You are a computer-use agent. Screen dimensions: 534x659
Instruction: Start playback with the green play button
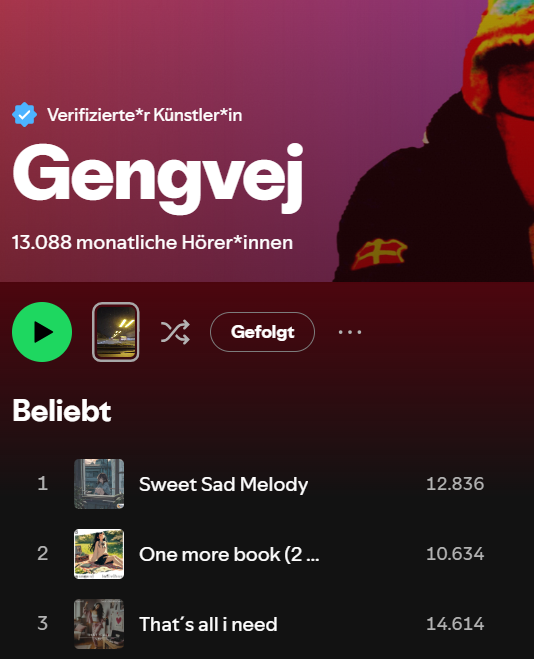click(42, 332)
